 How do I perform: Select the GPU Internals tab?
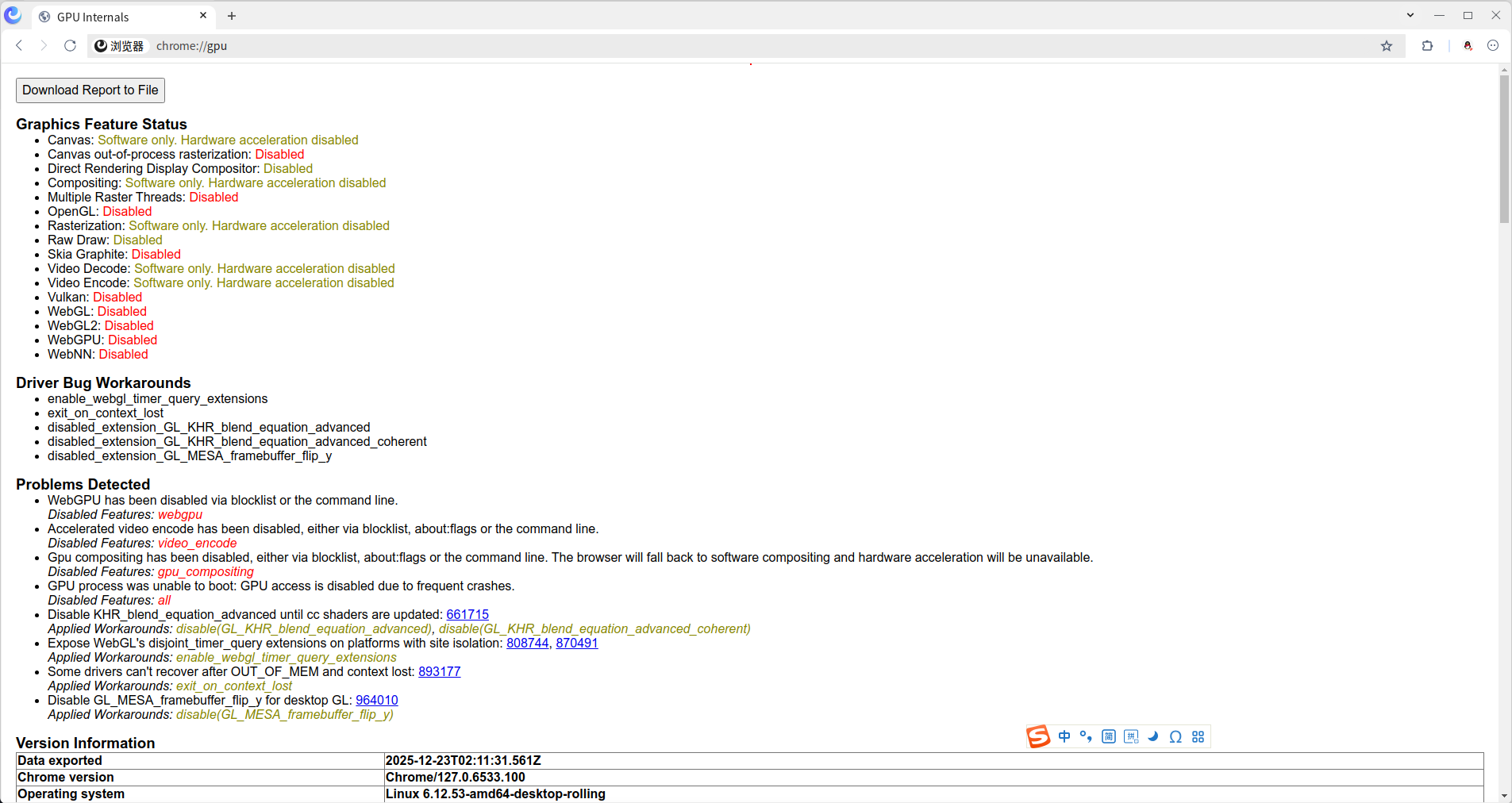click(x=123, y=17)
